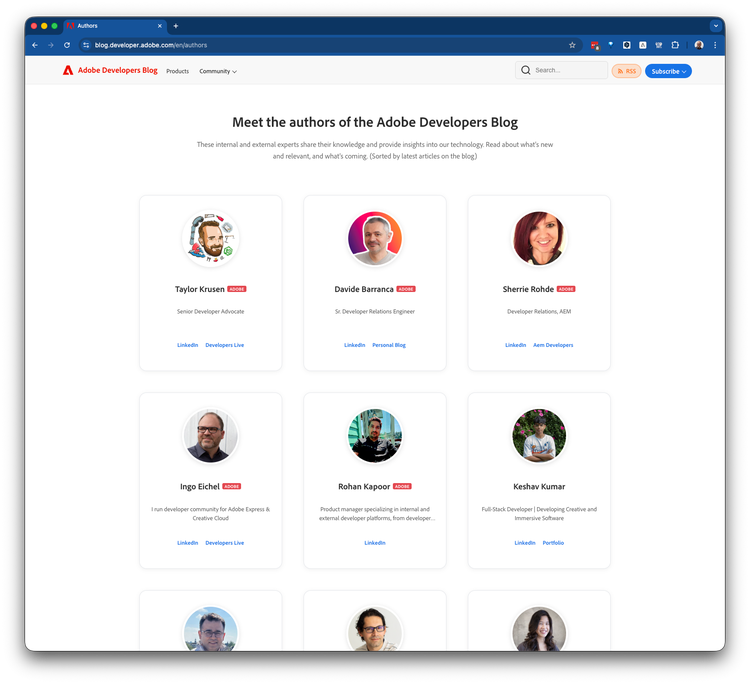Open the Products menu item
The height and width of the screenshot is (684, 750).
pos(177,72)
